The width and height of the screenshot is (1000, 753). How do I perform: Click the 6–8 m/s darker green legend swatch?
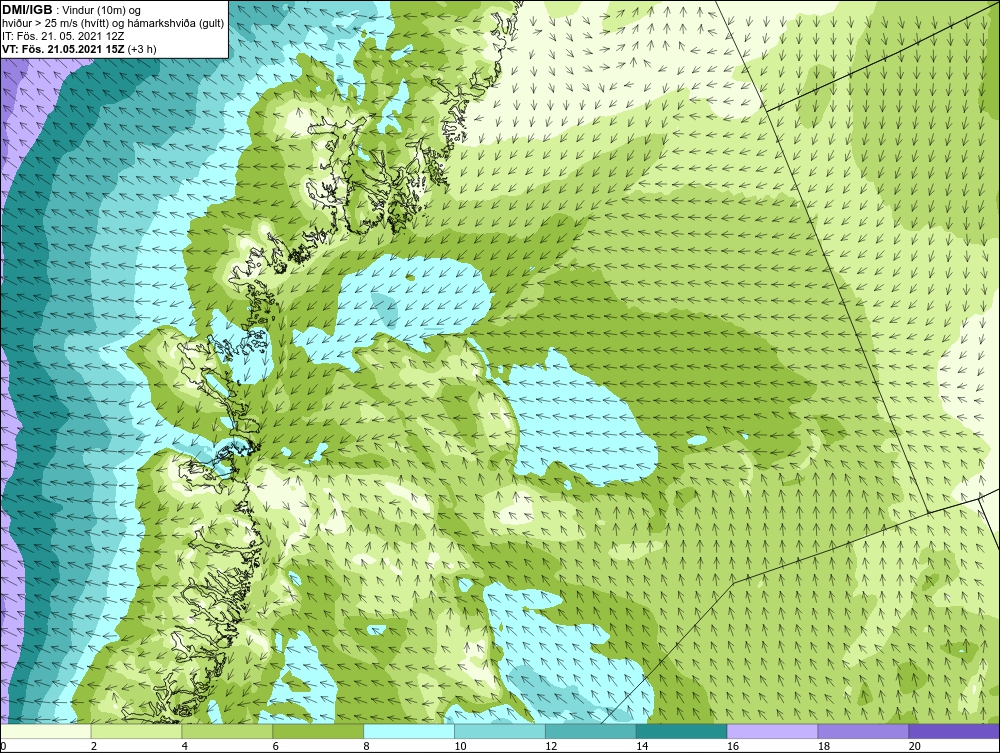(318, 731)
